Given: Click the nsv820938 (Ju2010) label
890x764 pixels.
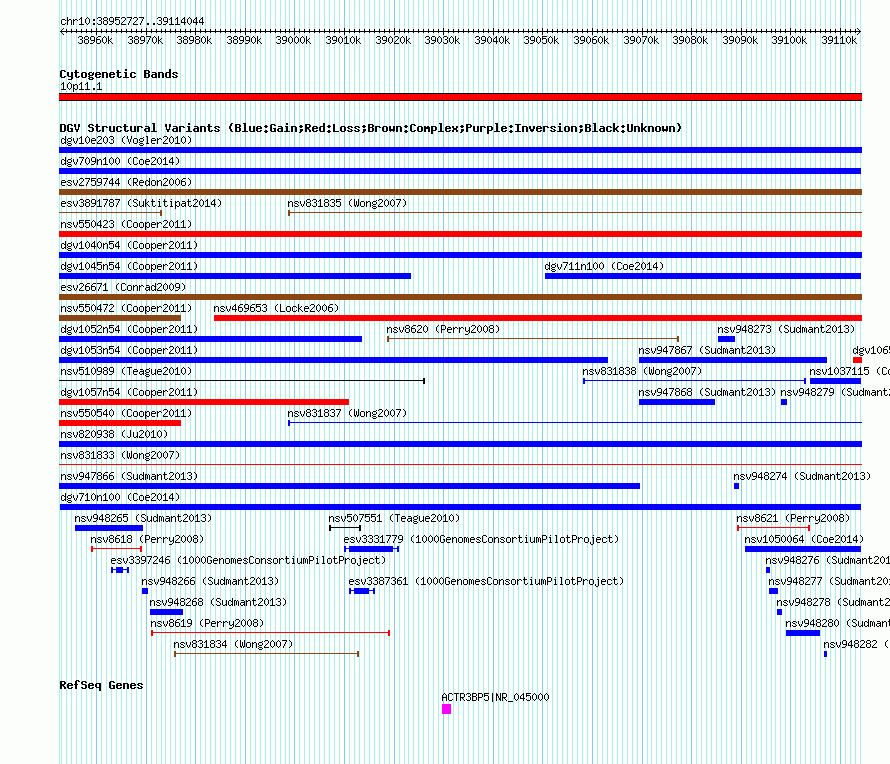Looking at the screenshot, I should [x=114, y=434].
